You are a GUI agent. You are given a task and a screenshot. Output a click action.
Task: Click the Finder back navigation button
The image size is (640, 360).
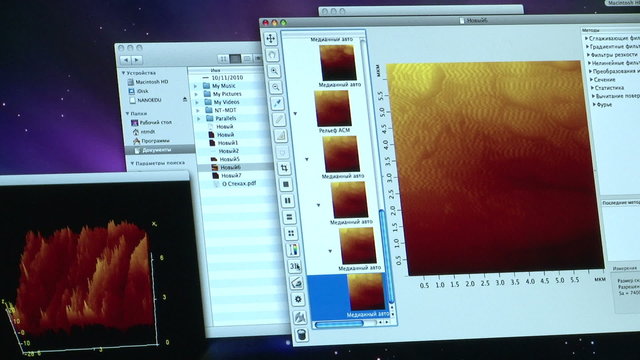(126, 60)
